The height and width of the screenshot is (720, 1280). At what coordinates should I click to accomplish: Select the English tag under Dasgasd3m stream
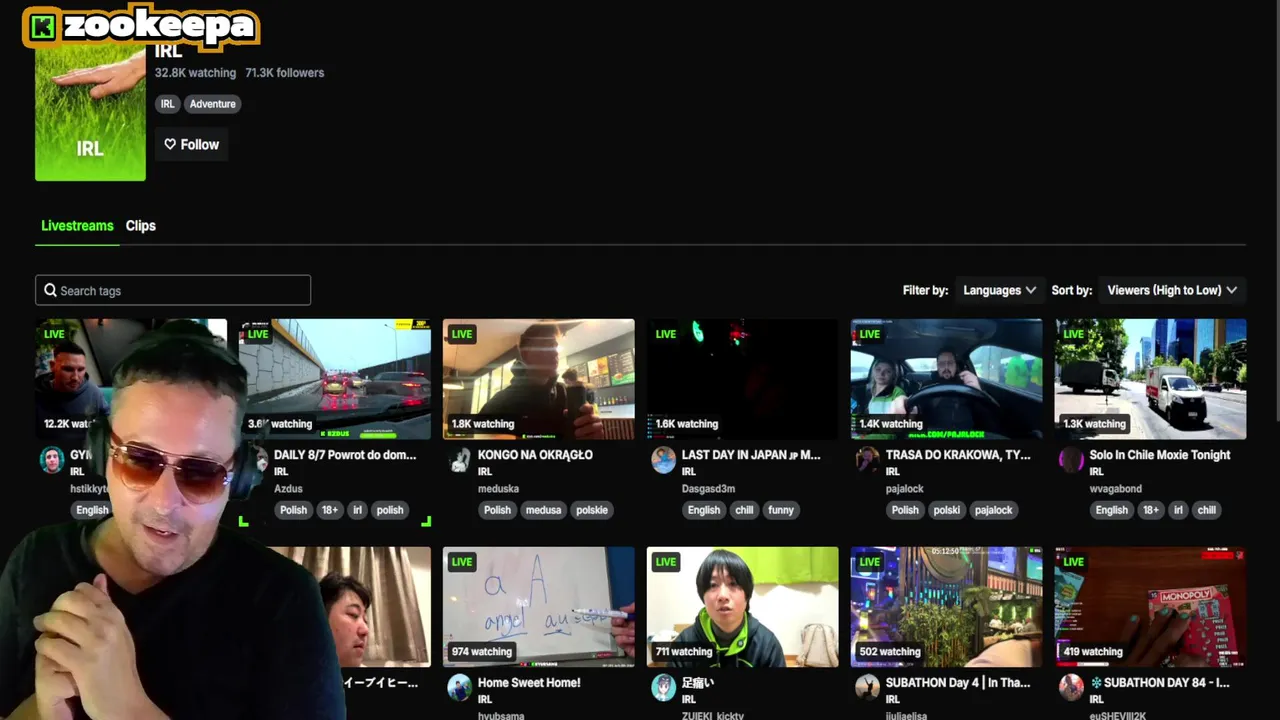coord(704,510)
